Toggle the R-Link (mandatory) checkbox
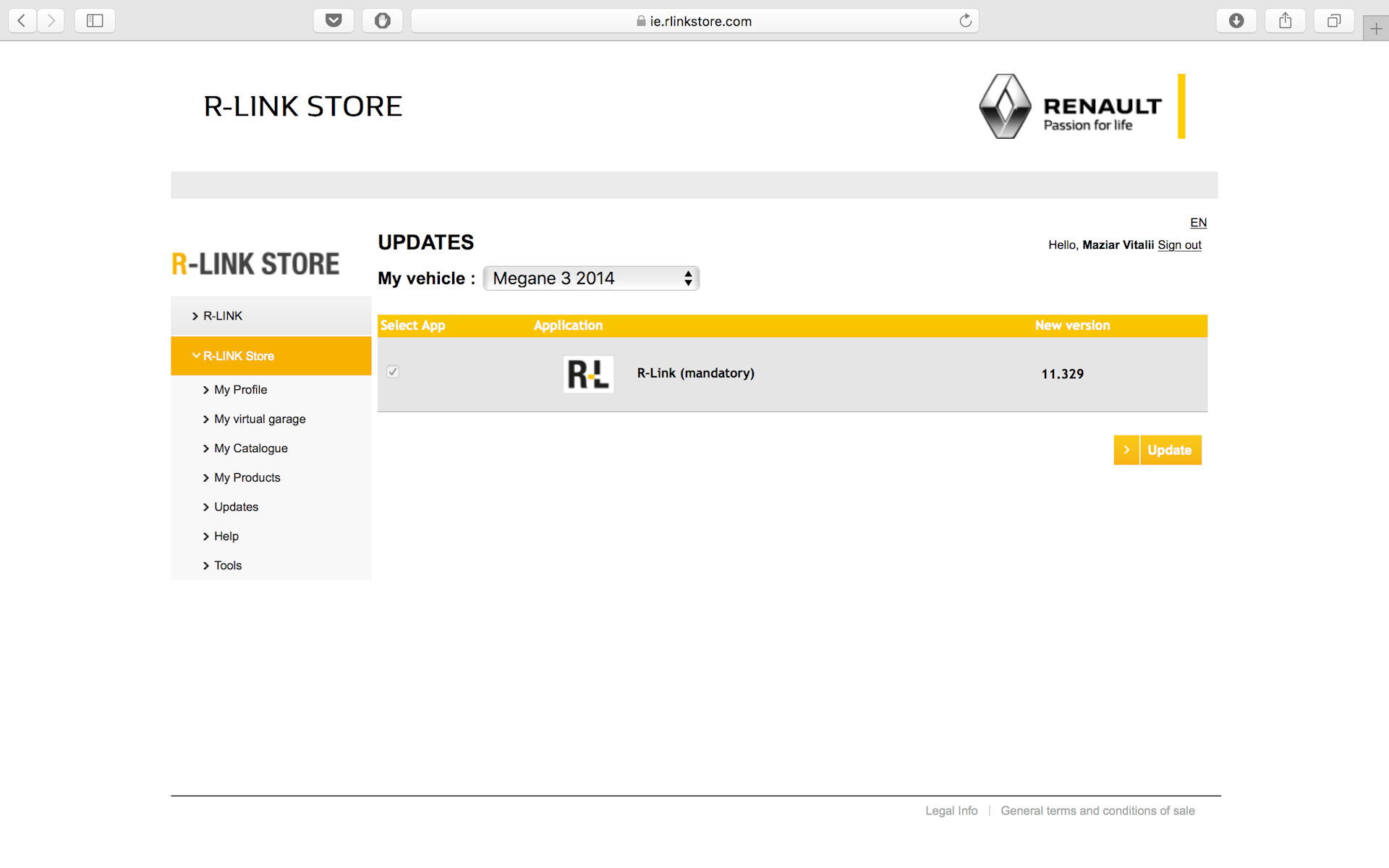This screenshot has width=1389, height=868. (x=393, y=372)
